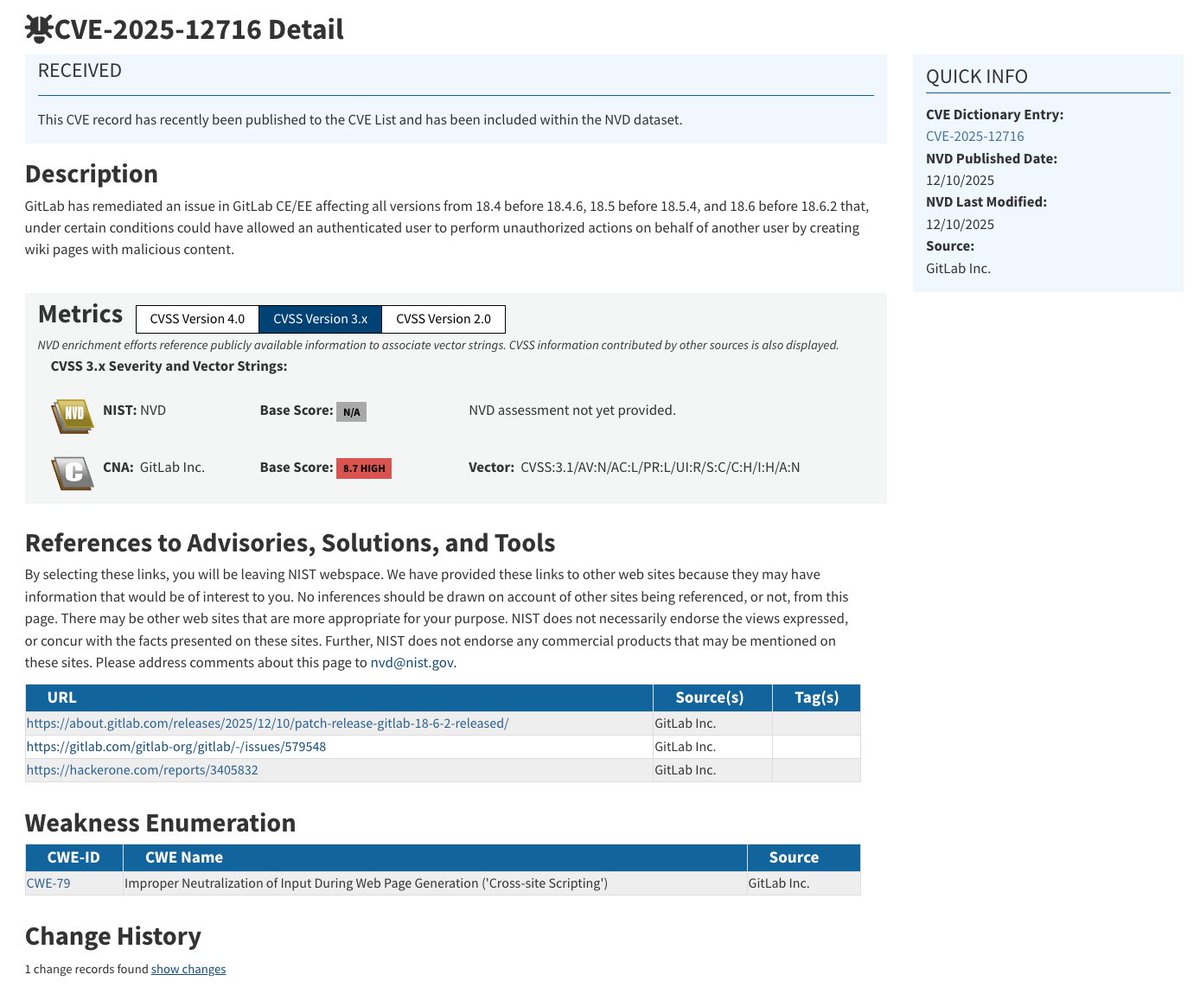Click the bug icon beside CVE-2025-12716 title
Image resolution: width=1200 pixels, height=994 pixels.
(x=38, y=29)
